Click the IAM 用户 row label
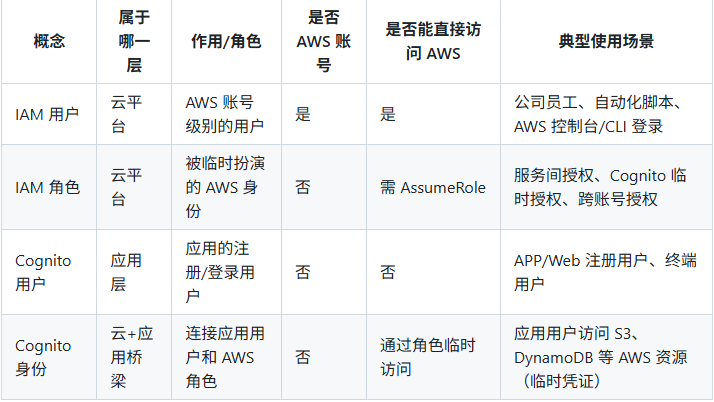Viewport: 714px width, 402px height. click(x=47, y=114)
